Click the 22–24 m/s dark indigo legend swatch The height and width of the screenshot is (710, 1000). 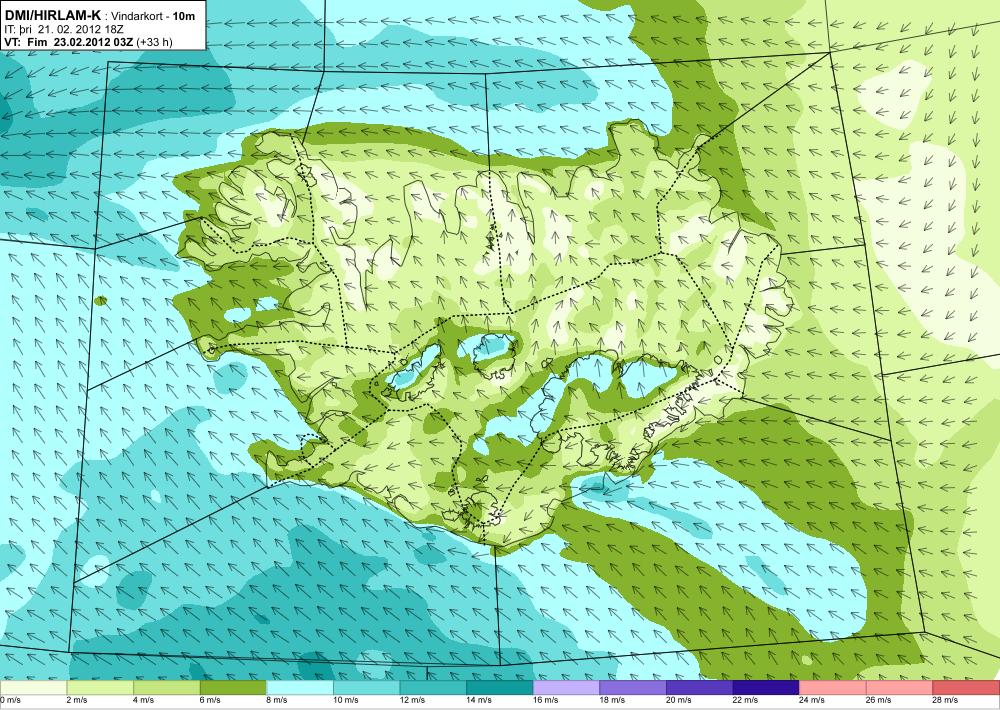click(x=766, y=688)
